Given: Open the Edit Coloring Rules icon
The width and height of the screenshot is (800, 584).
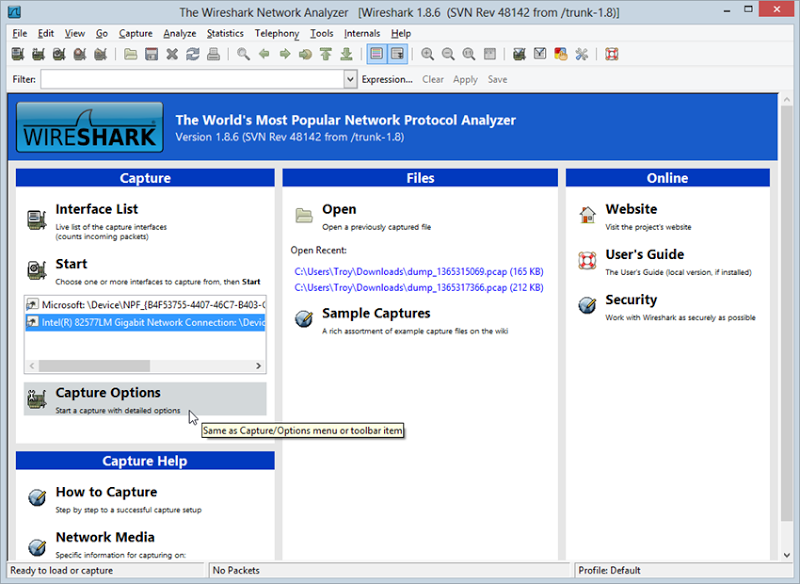Looking at the screenshot, I should [560, 54].
